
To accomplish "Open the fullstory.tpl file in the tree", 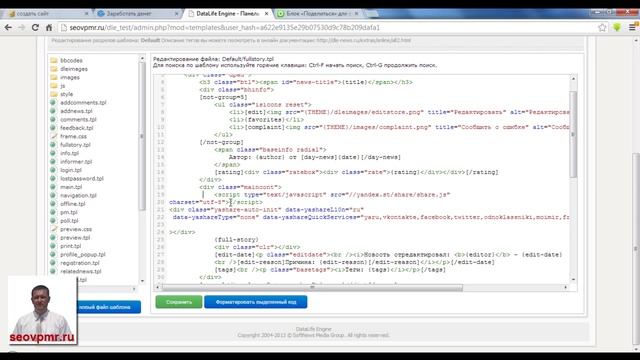I will 75,144.
